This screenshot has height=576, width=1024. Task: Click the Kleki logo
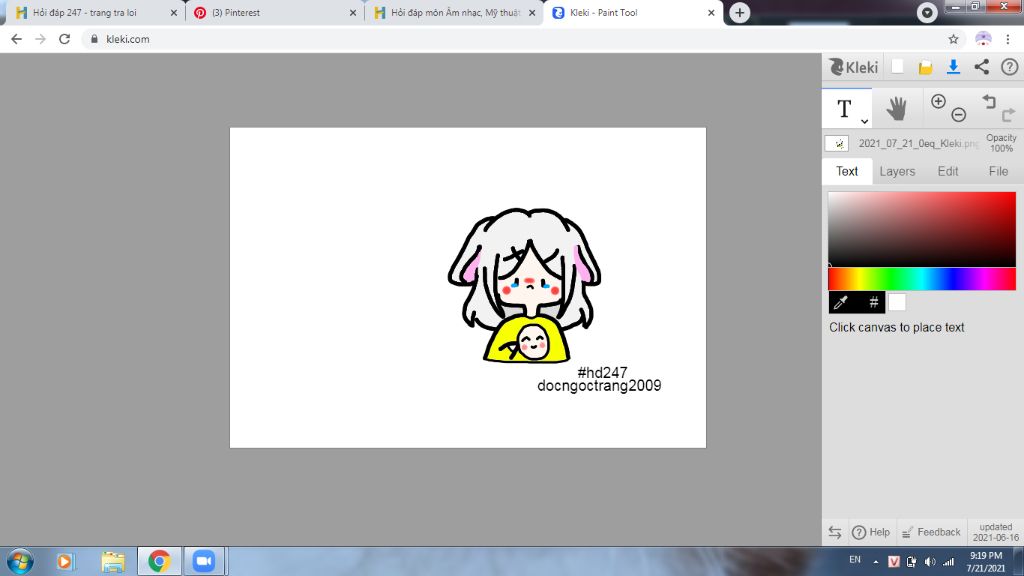tap(854, 67)
